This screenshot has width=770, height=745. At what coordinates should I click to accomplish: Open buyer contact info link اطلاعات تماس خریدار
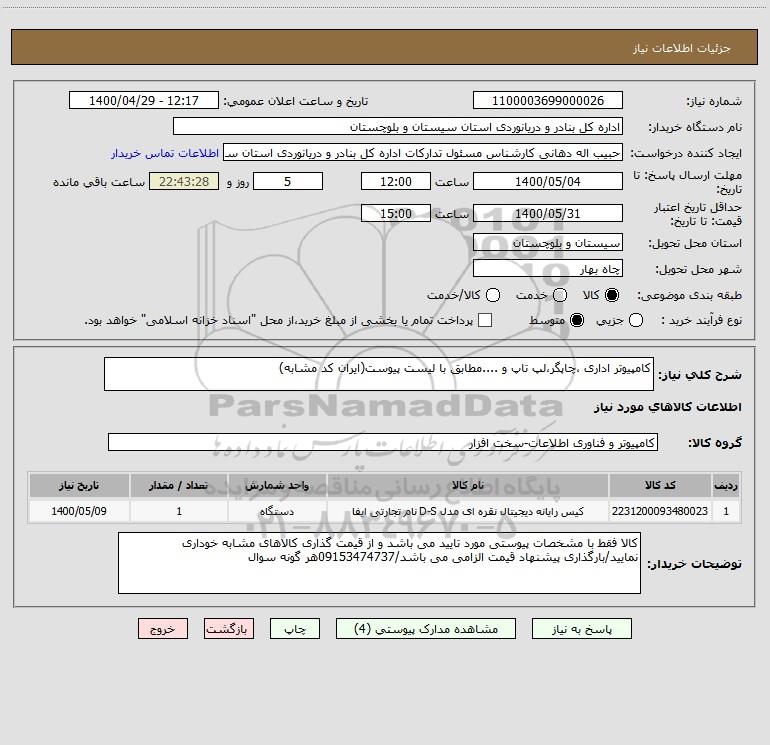[x=165, y=153]
